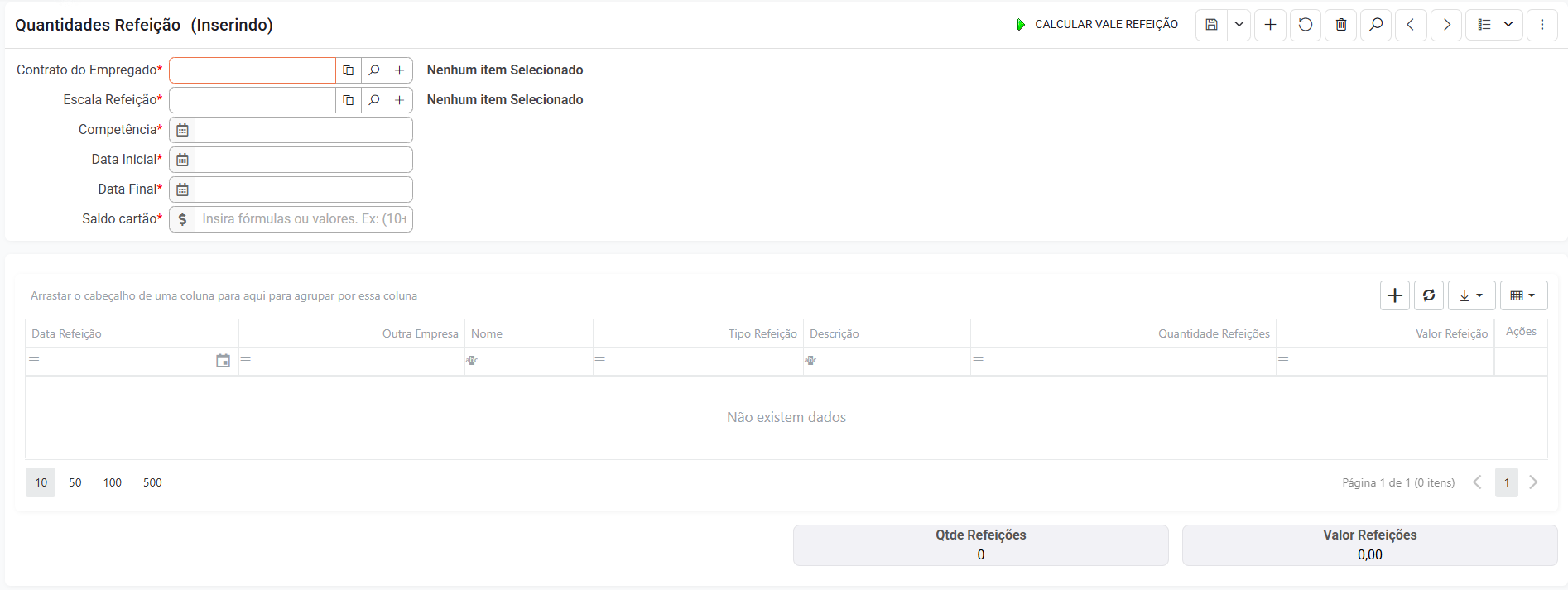This screenshot has width=1568, height=590.
Task: Search Contrato do Empregado with magnifier icon
Action: pos(374,70)
